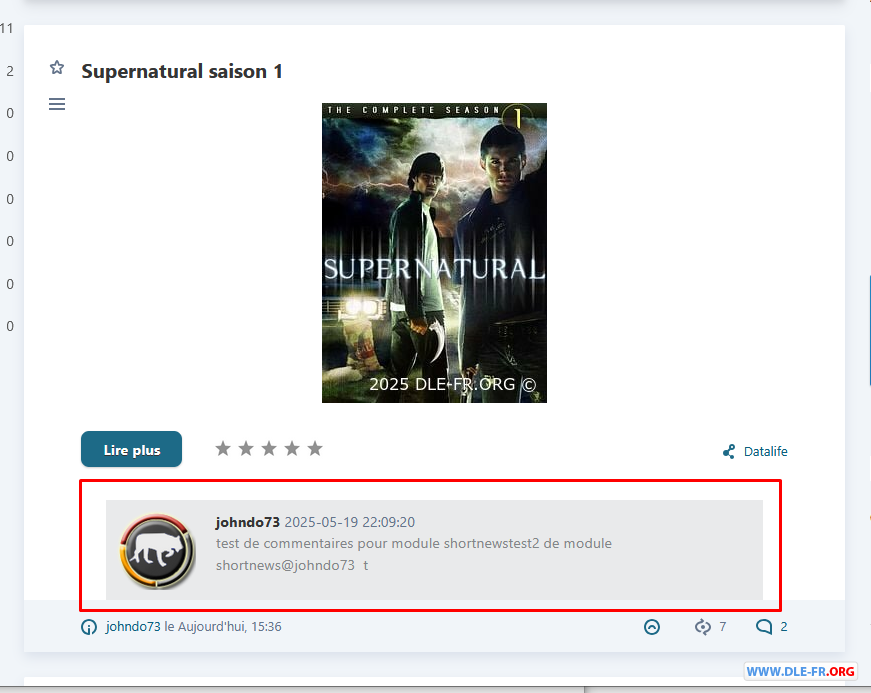Rate the article two stars
This screenshot has width=871, height=693.
246,449
